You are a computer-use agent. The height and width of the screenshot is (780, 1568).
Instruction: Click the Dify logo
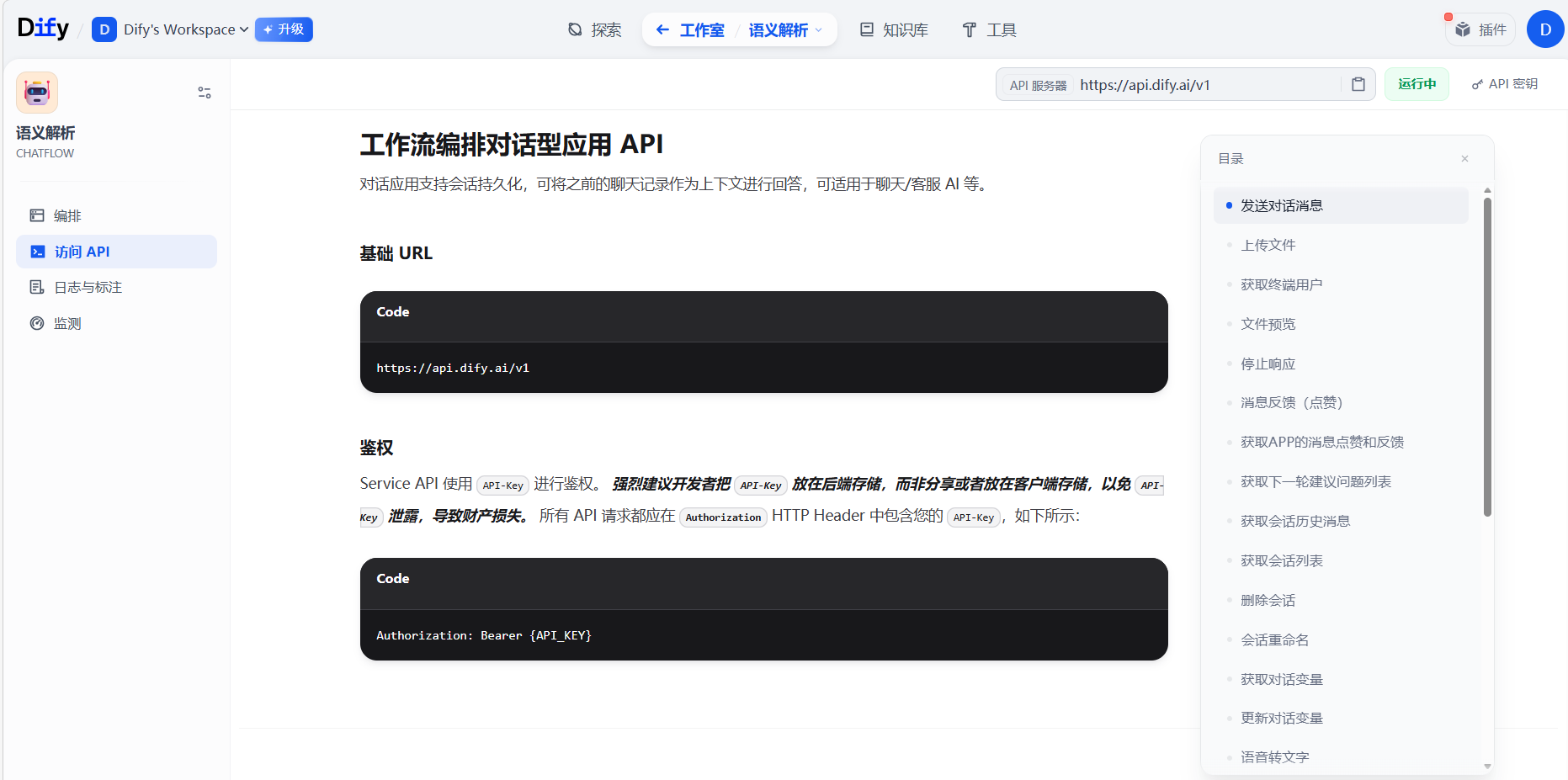coord(42,28)
